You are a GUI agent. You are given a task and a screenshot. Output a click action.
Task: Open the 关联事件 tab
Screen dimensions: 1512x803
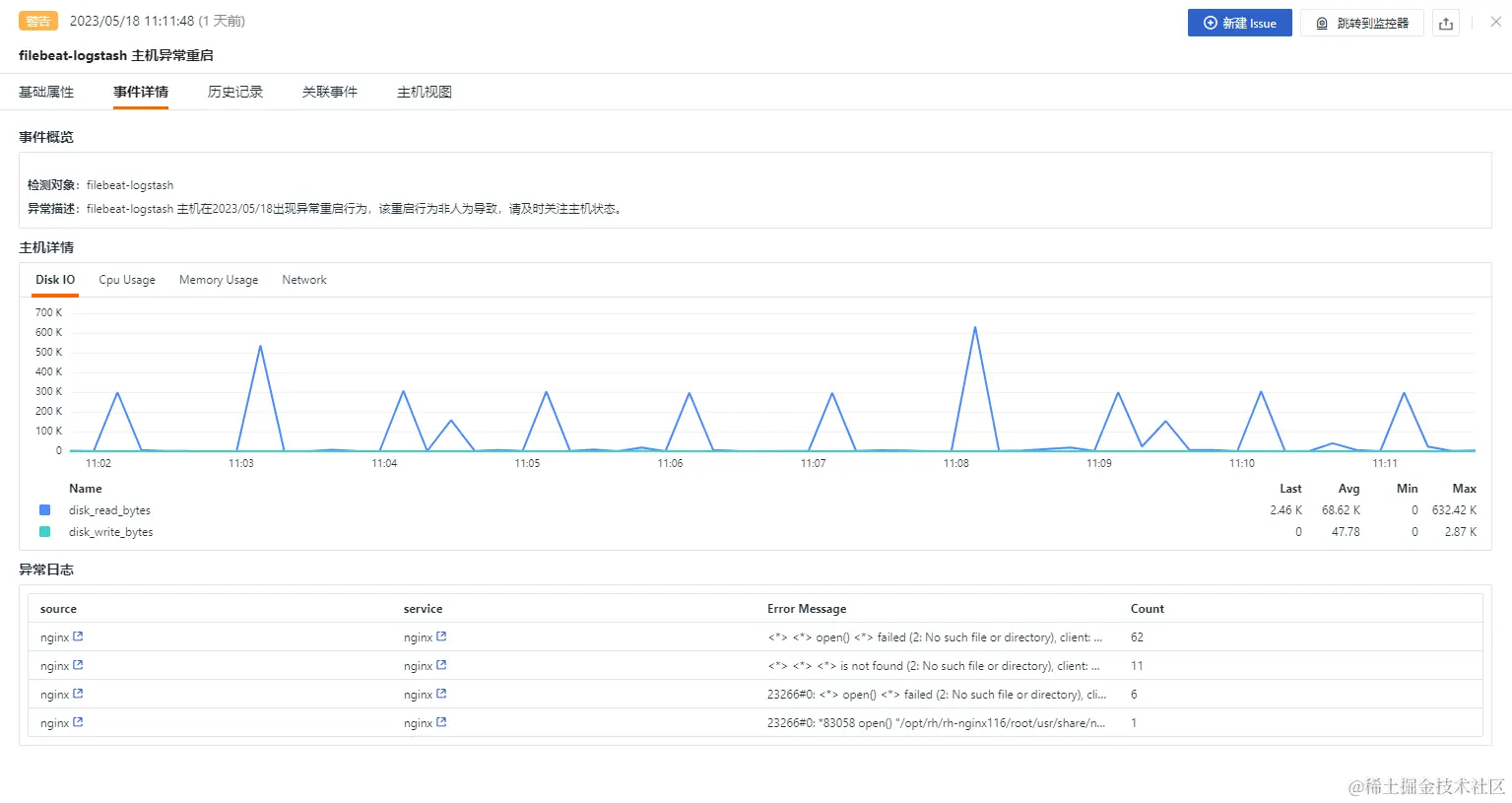(x=330, y=92)
